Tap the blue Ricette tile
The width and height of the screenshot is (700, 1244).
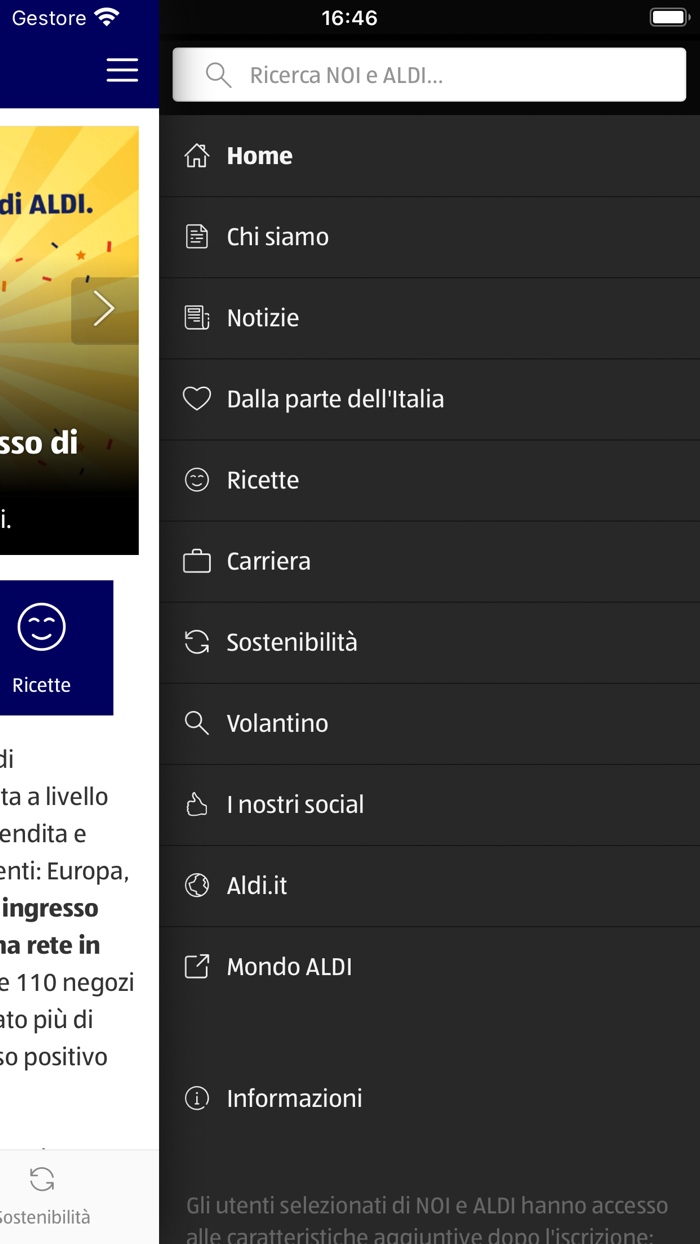point(56,648)
